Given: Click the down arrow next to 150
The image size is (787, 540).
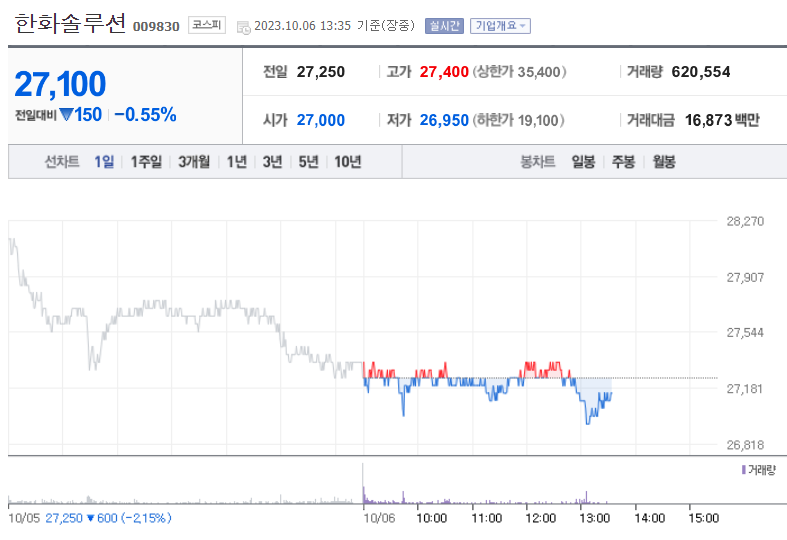Looking at the screenshot, I should (x=66, y=115).
